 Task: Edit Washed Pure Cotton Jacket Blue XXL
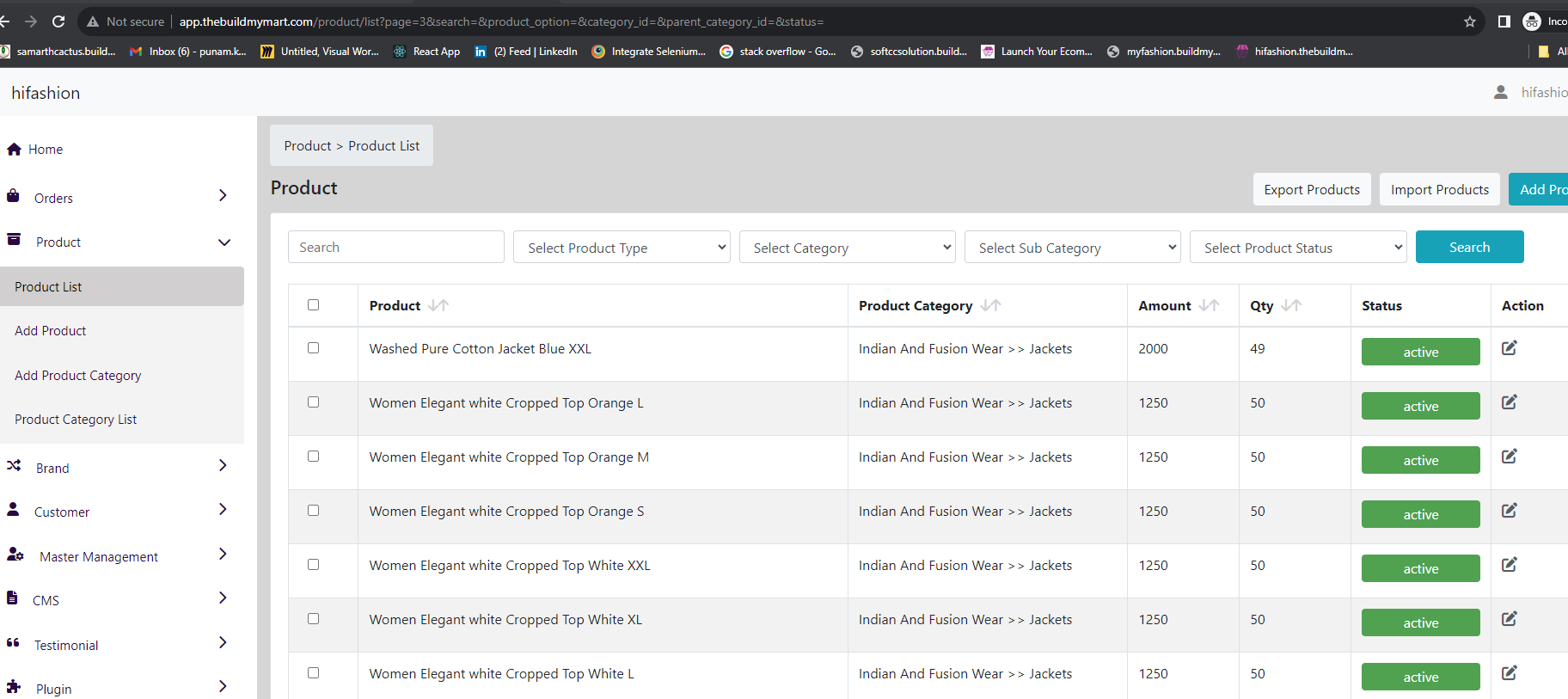(x=1510, y=348)
